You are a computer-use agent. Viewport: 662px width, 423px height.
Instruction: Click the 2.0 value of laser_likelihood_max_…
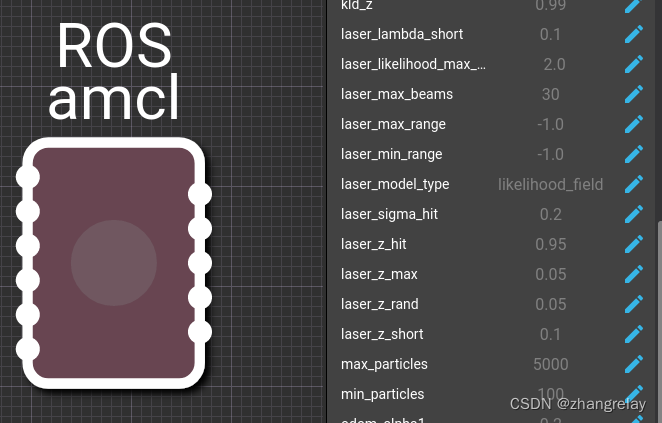click(554, 64)
